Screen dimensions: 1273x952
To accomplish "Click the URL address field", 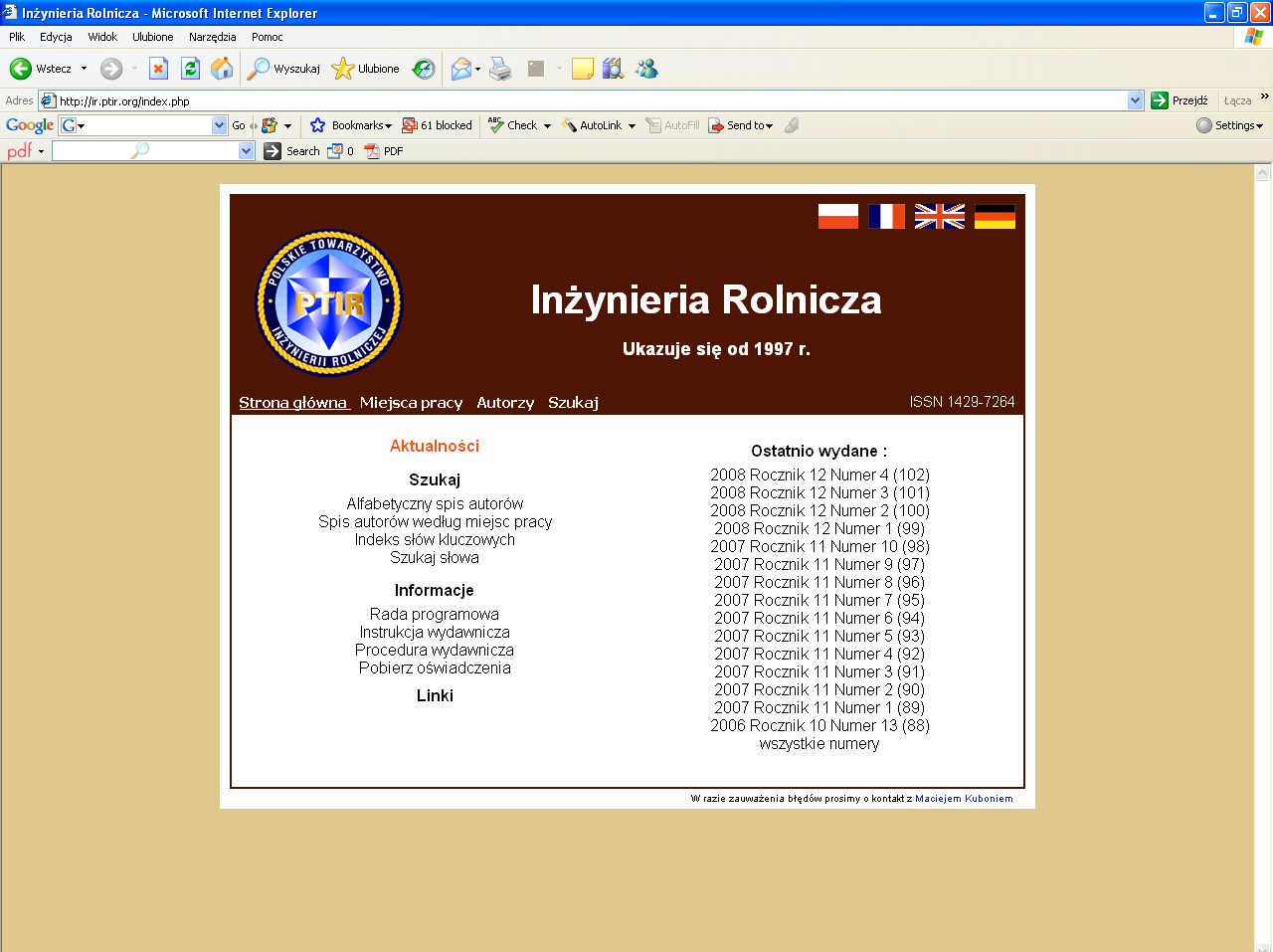I will pyautogui.click(x=591, y=100).
